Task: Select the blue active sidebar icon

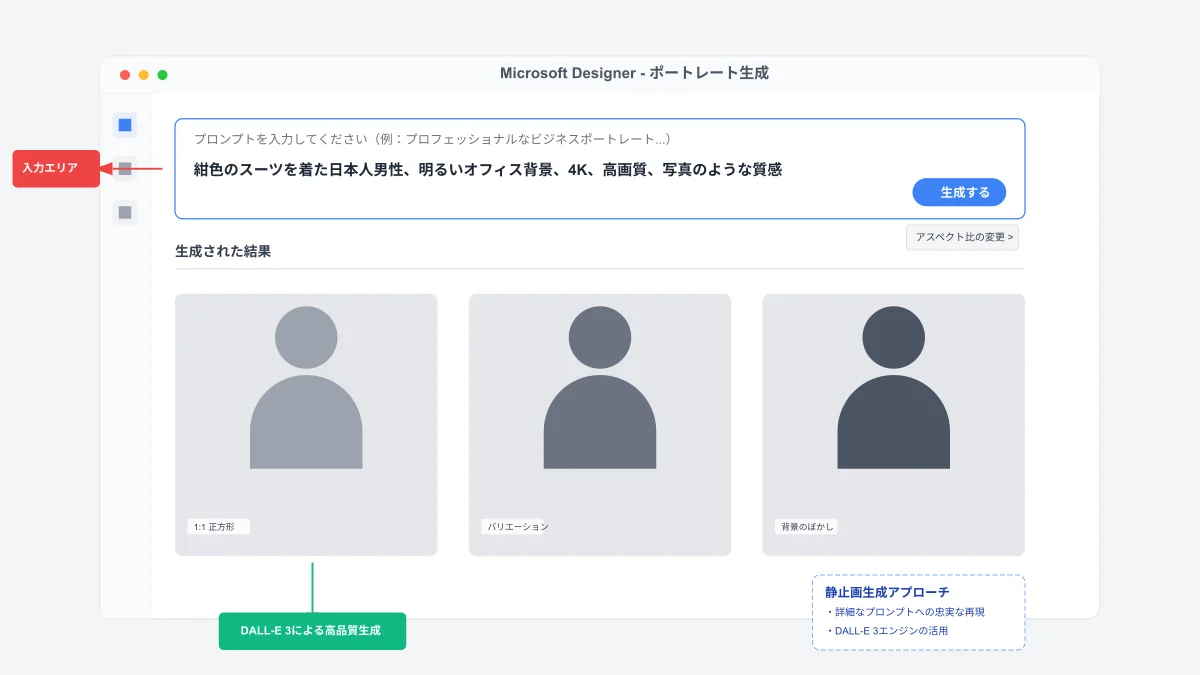Action: coord(125,125)
